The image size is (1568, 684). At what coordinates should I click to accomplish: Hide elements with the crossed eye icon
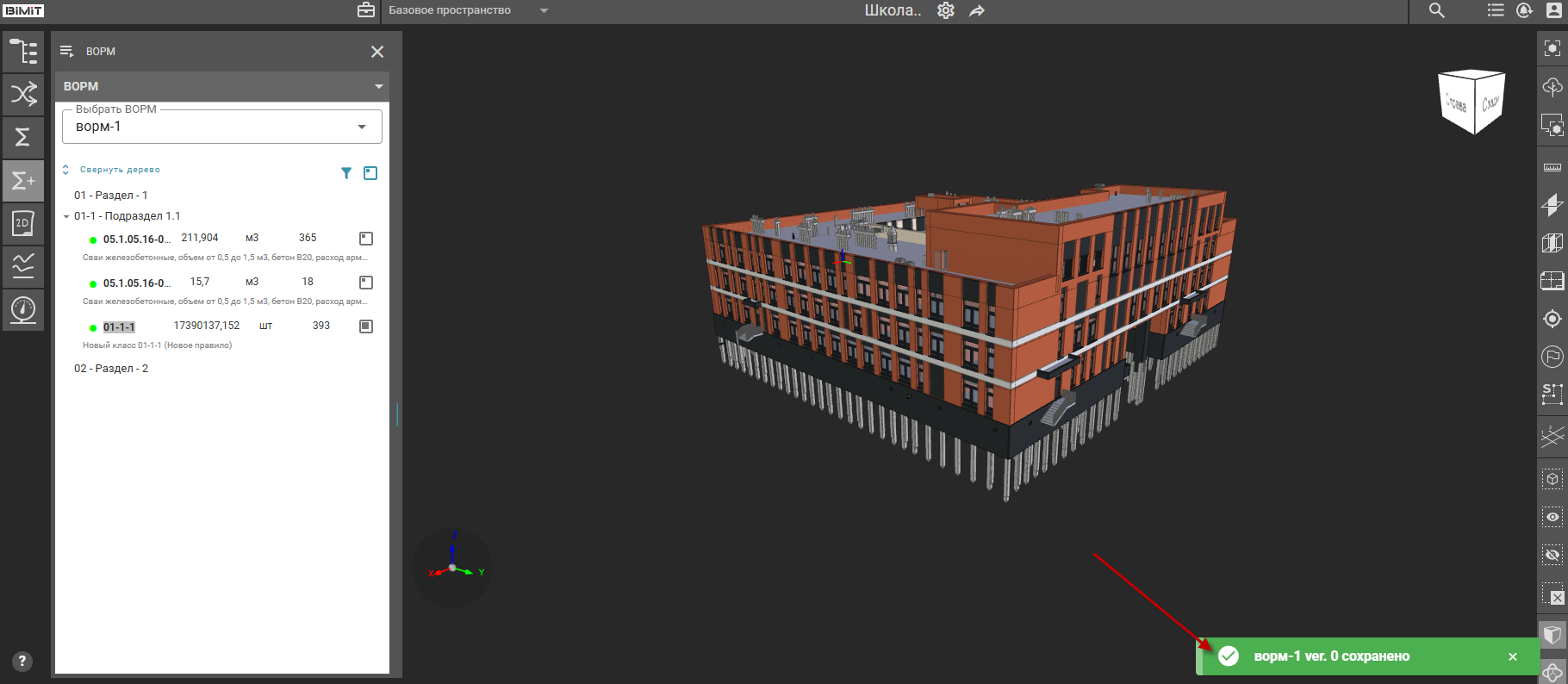pyautogui.click(x=1552, y=555)
